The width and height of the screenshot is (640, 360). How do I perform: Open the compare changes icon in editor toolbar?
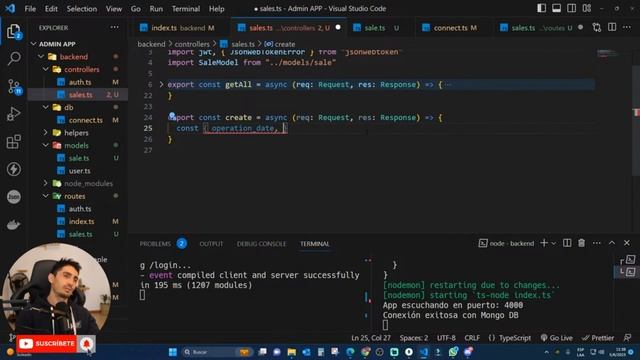tap(597, 27)
